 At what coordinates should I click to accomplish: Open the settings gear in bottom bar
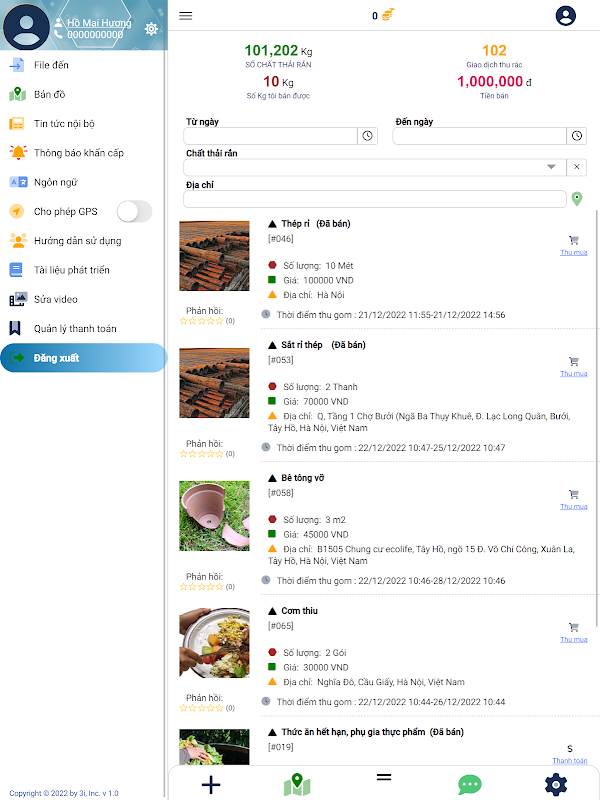tap(556, 785)
